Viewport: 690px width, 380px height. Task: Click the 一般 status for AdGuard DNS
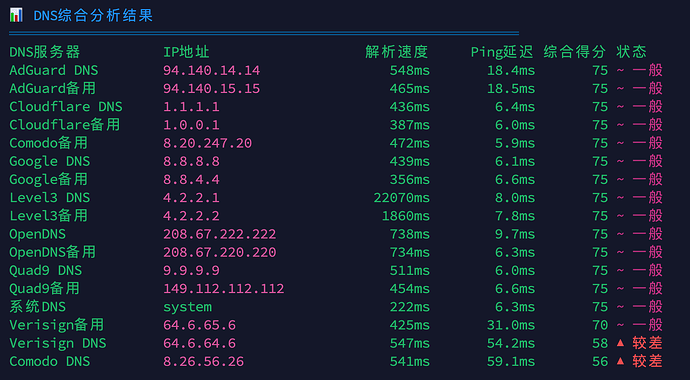coord(647,70)
